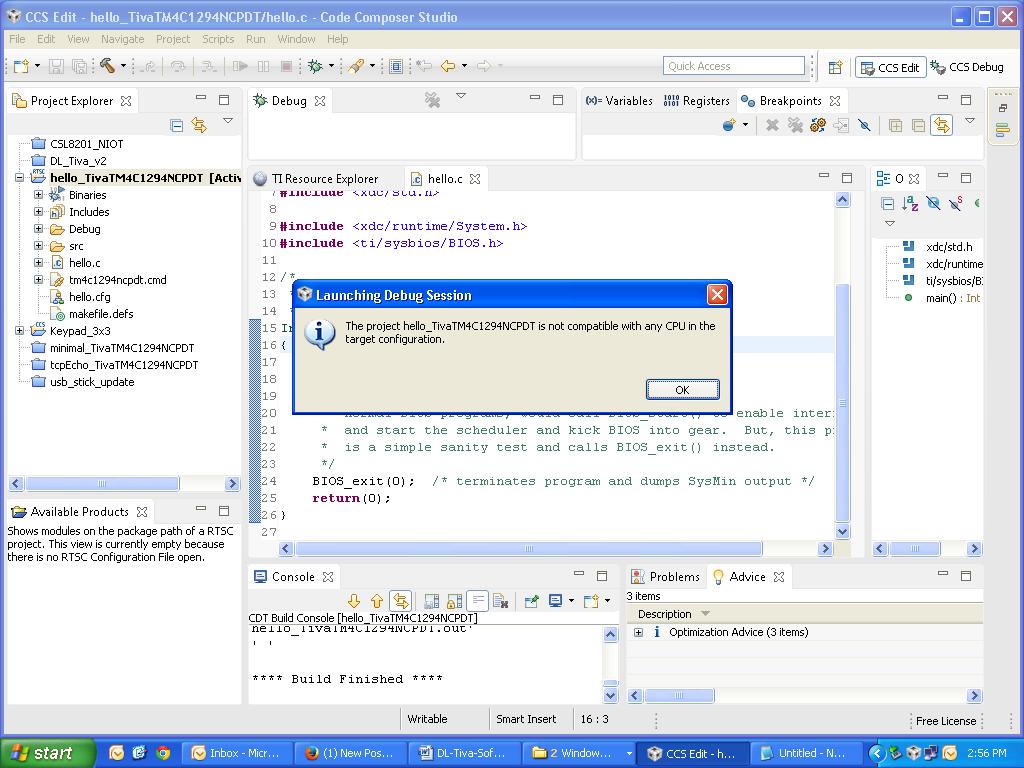Select hello.cfg in Project Explorer
This screenshot has width=1024, height=768.
[89, 296]
